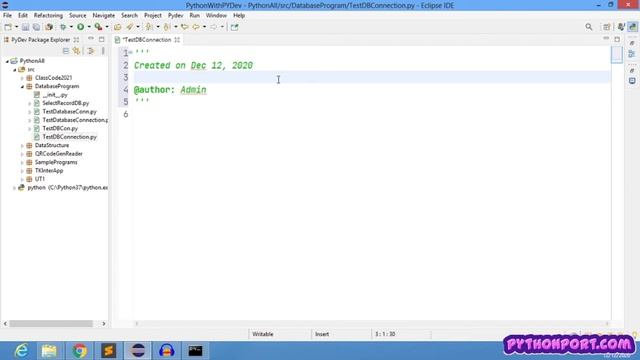This screenshot has width=640, height=360.
Task: Collapse the PythonAll project node
Action: (x=7, y=61)
